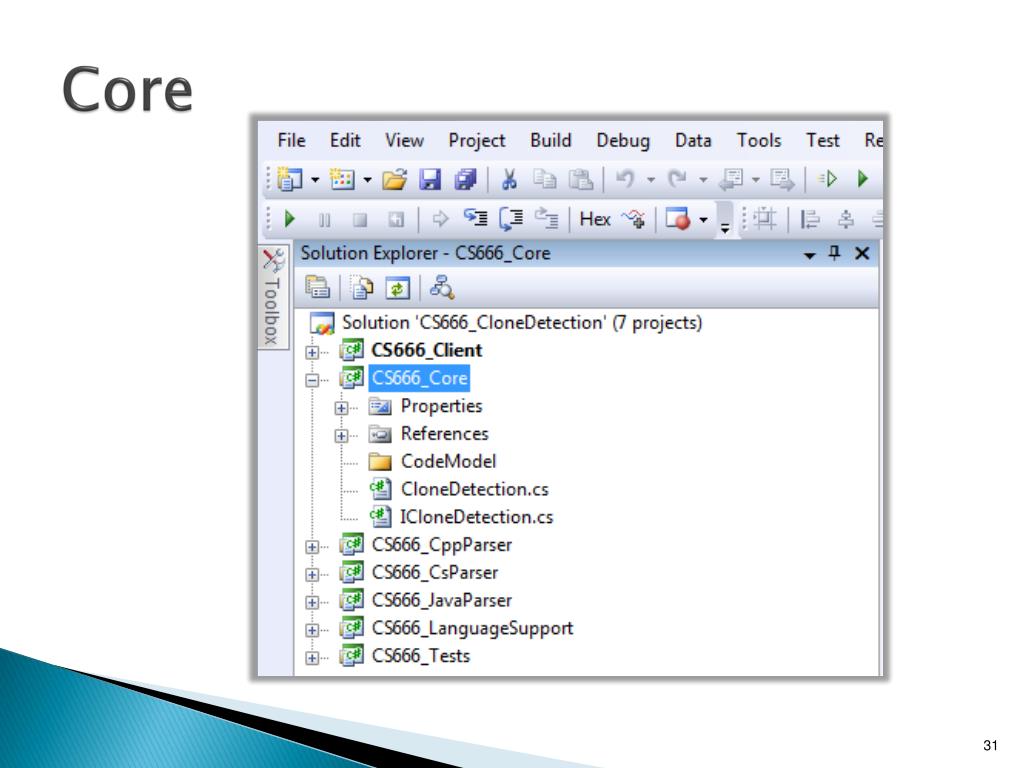1024x768 pixels.
Task: Click the Step Into icon
Action: click(475, 217)
